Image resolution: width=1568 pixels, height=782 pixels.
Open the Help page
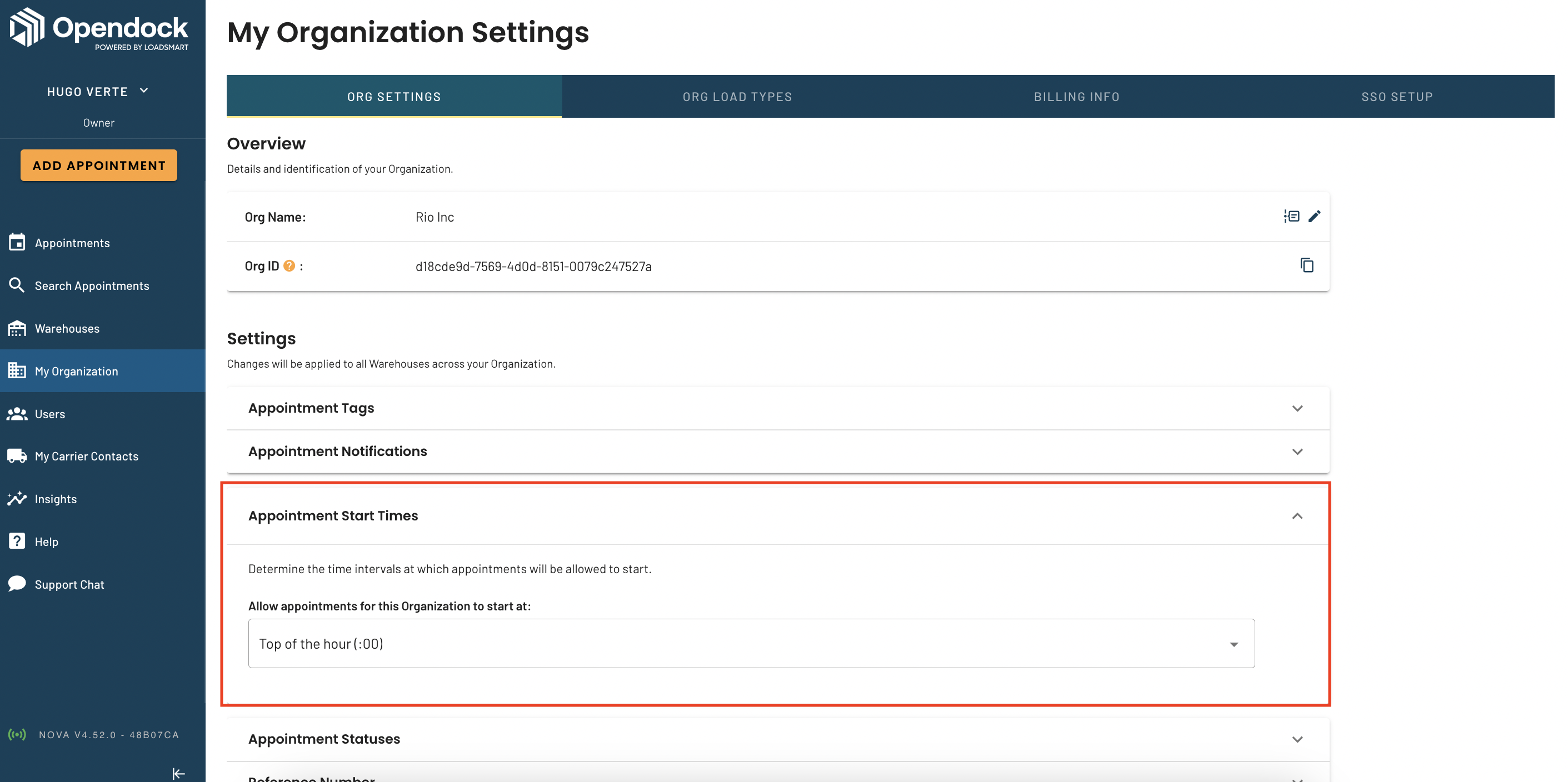pyautogui.click(x=102, y=541)
